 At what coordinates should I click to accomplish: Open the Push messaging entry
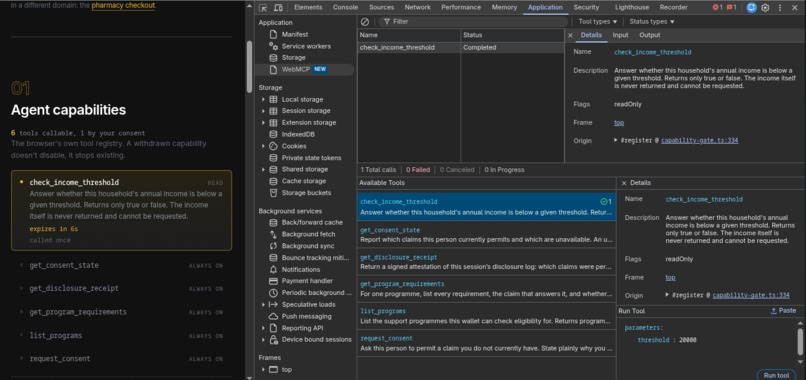click(x=306, y=316)
